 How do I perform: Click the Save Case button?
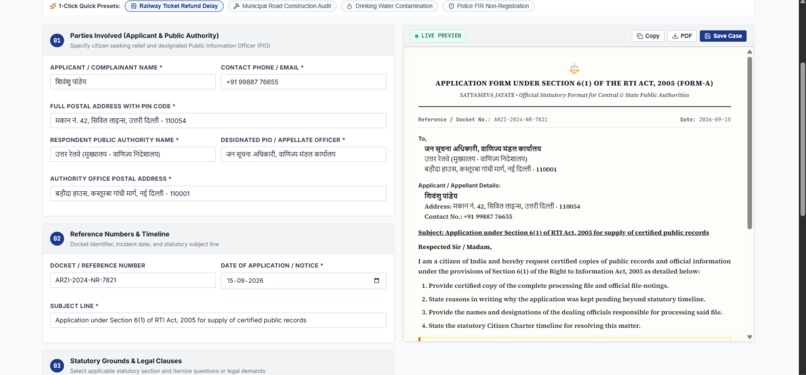(723, 36)
